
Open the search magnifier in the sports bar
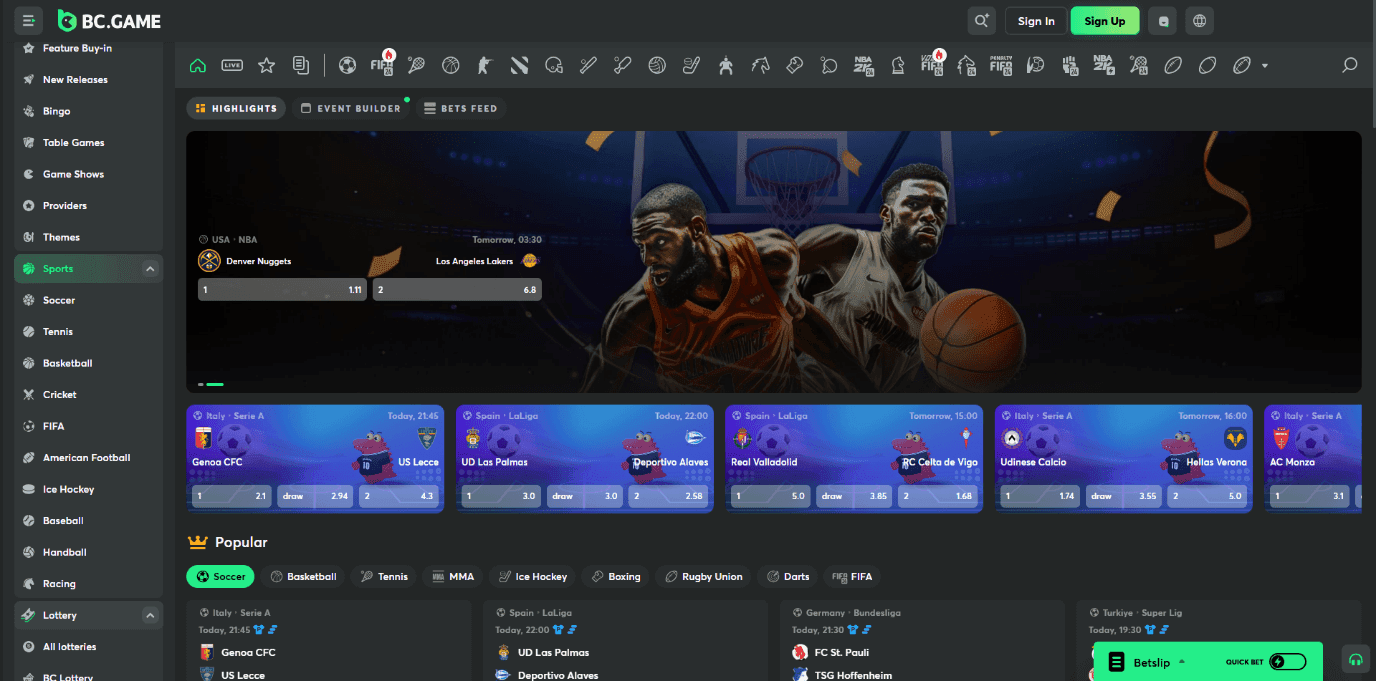click(x=1349, y=65)
